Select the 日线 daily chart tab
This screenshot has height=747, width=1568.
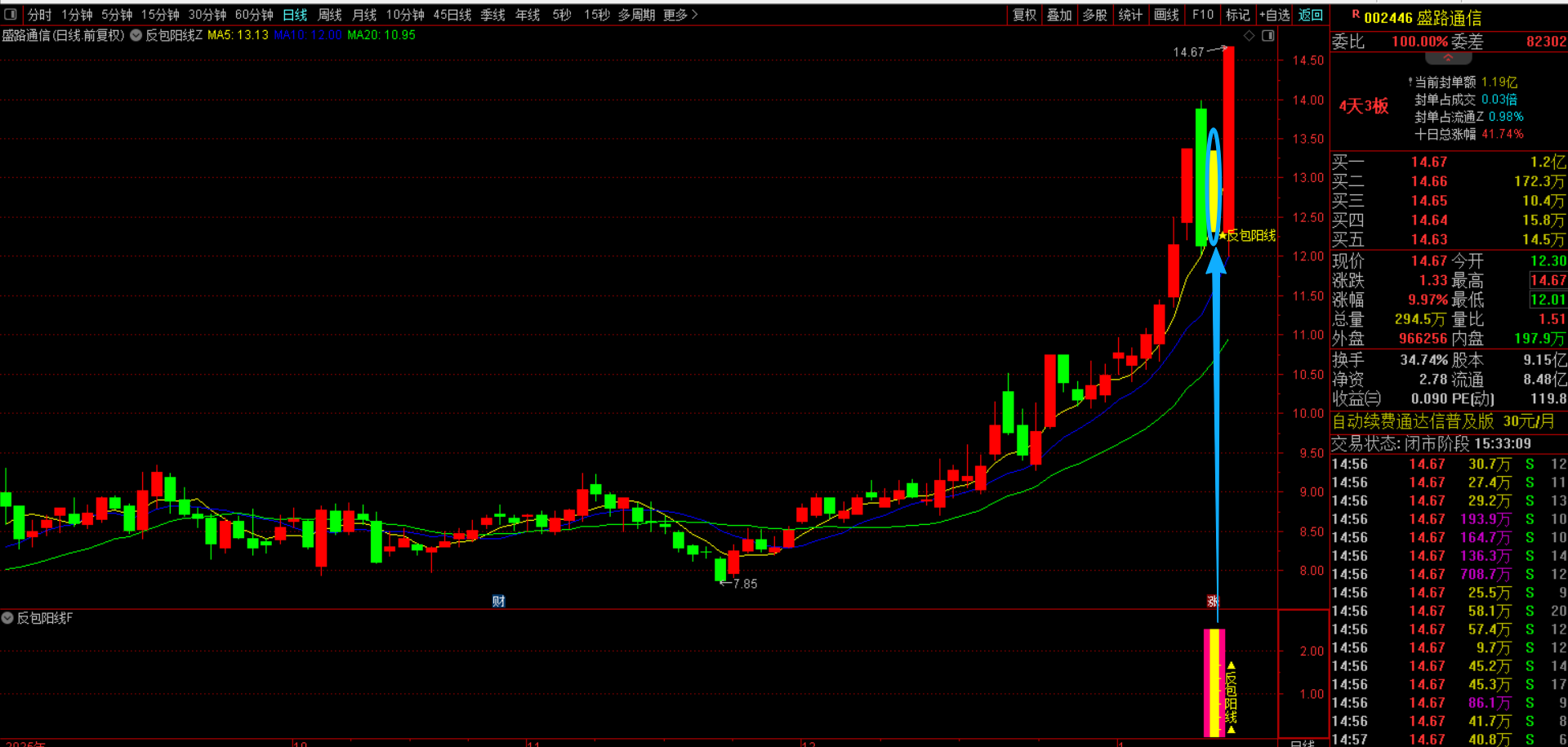tap(295, 15)
